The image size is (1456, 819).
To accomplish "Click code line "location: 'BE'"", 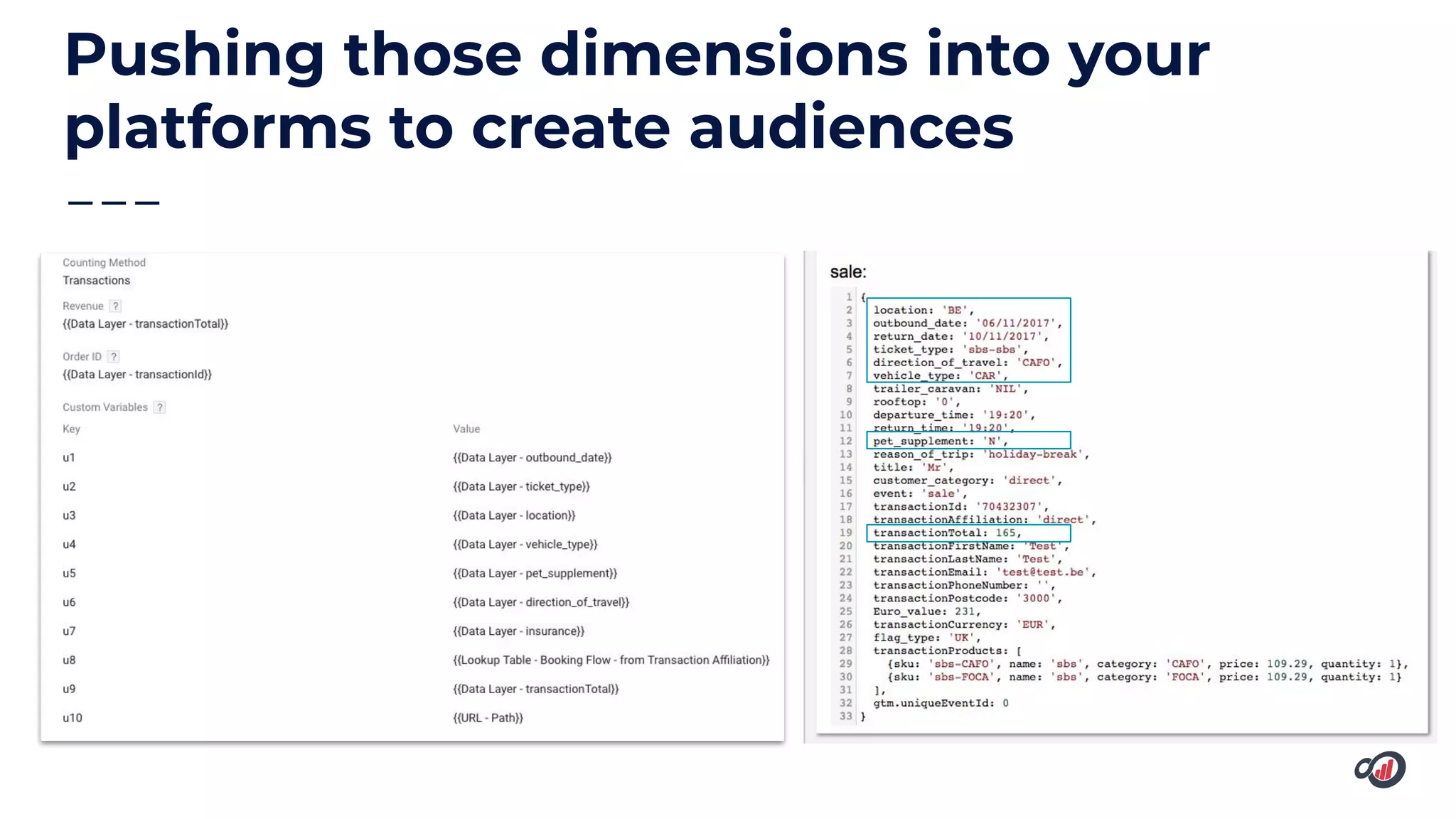I will (923, 311).
